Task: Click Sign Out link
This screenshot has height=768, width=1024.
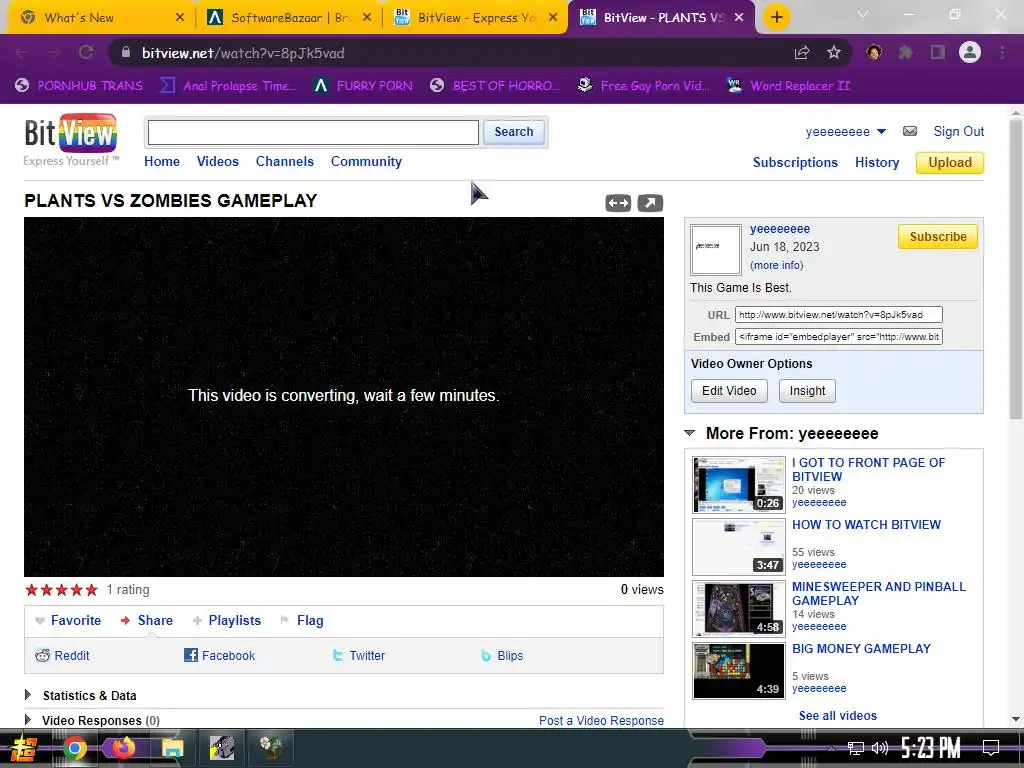Action: (x=958, y=131)
